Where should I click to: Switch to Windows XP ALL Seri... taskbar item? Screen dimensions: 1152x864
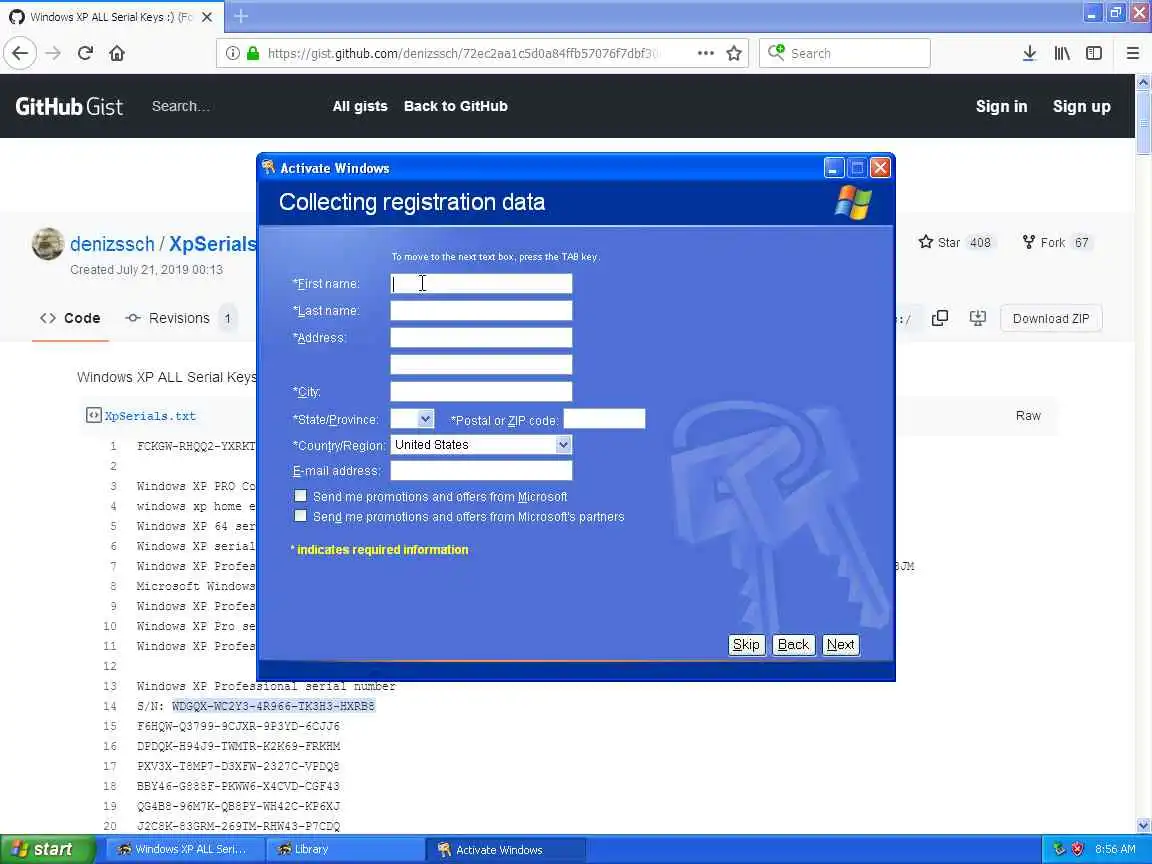183,849
